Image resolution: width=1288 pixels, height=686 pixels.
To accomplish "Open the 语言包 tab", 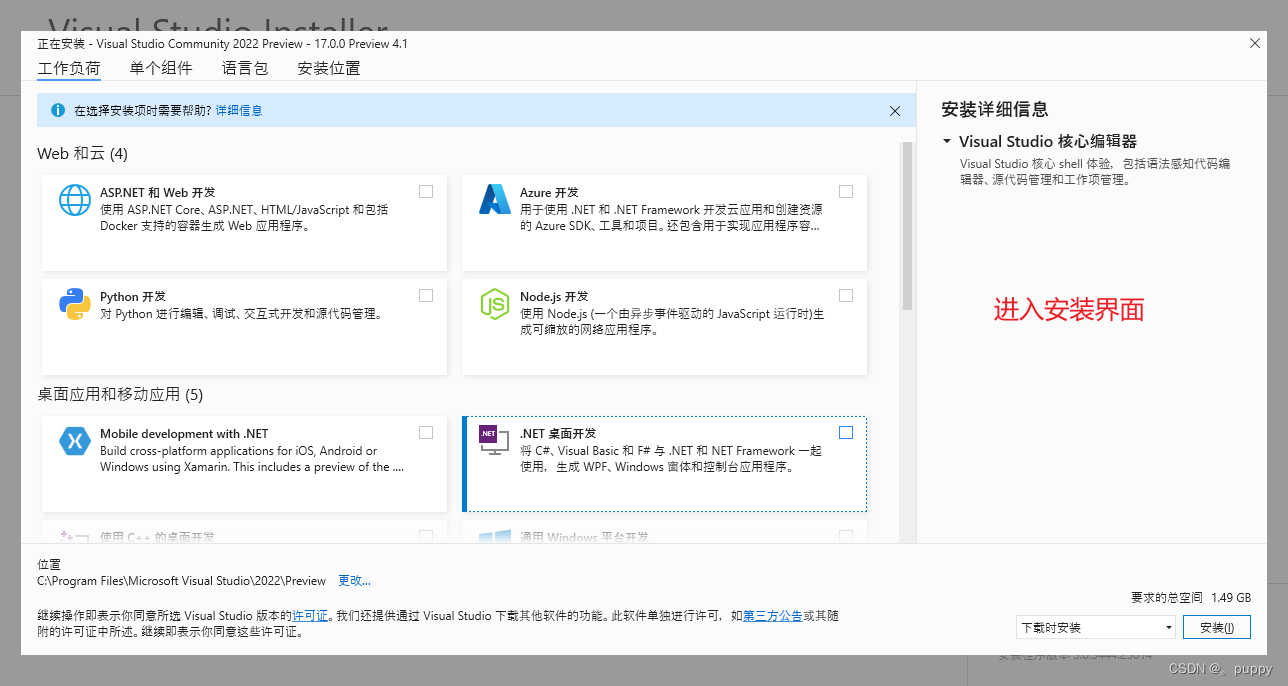I will tap(245, 67).
